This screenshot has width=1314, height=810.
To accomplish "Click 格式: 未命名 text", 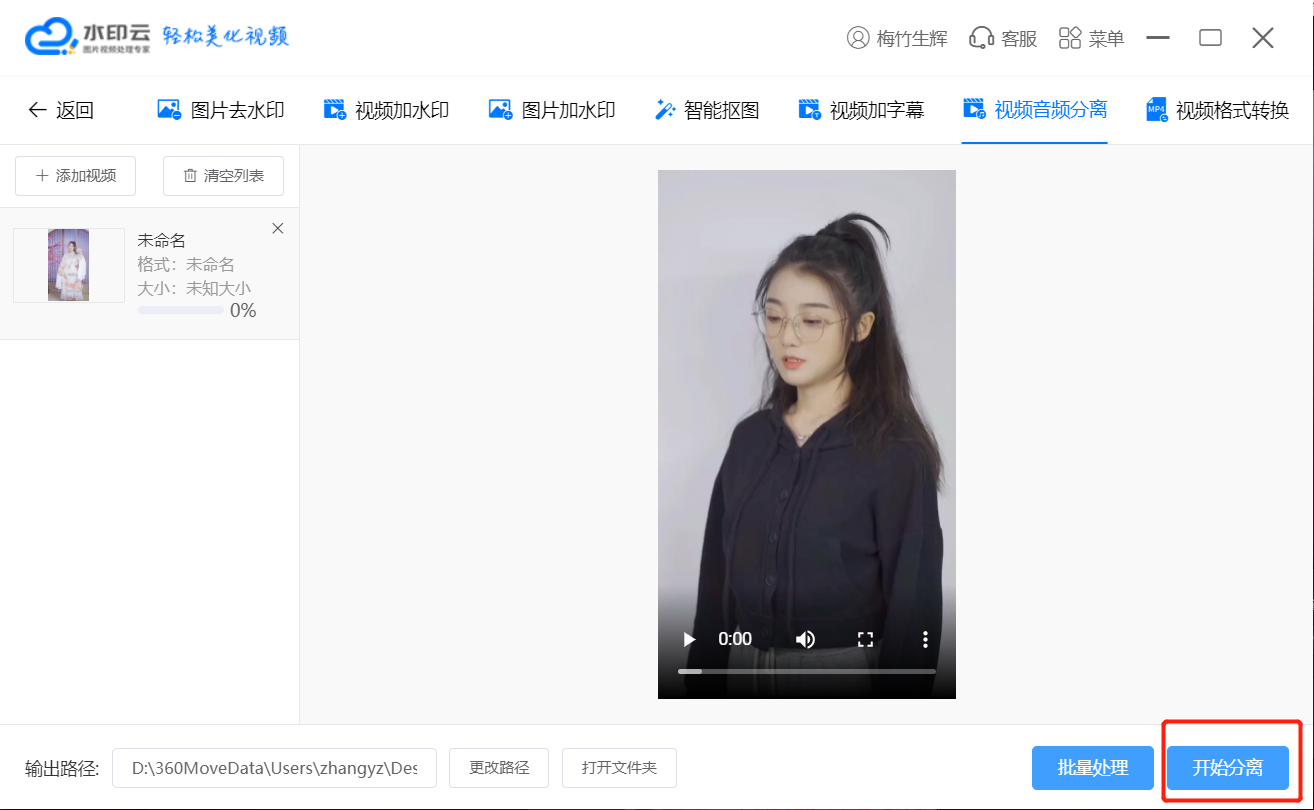I will (x=186, y=264).
